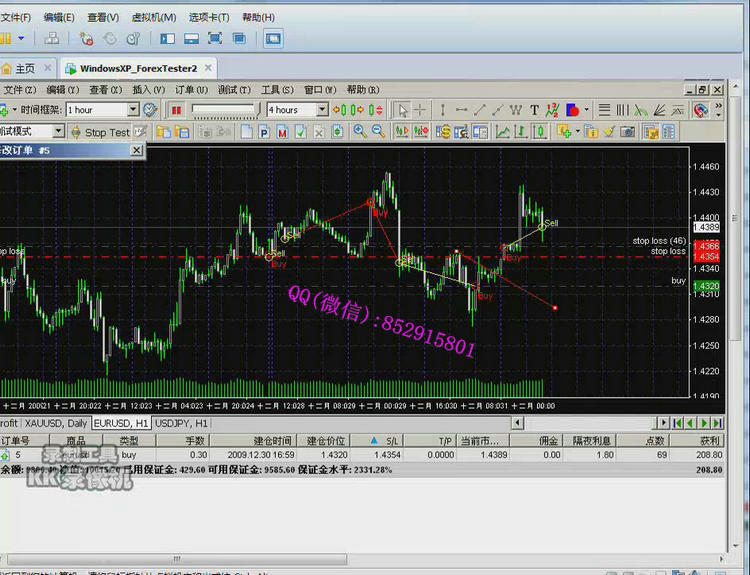Click the zoom in magnifier icon
The width and height of the screenshot is (750, 575).
360,131
